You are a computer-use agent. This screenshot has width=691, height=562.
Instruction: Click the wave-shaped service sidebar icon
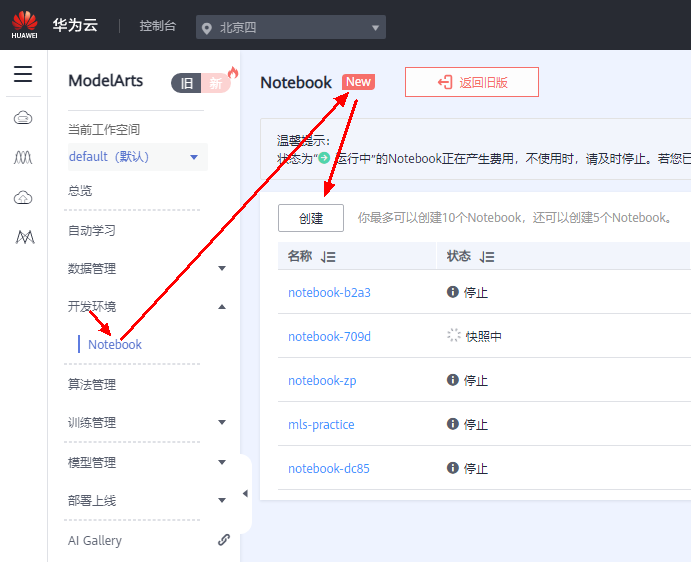23,157
